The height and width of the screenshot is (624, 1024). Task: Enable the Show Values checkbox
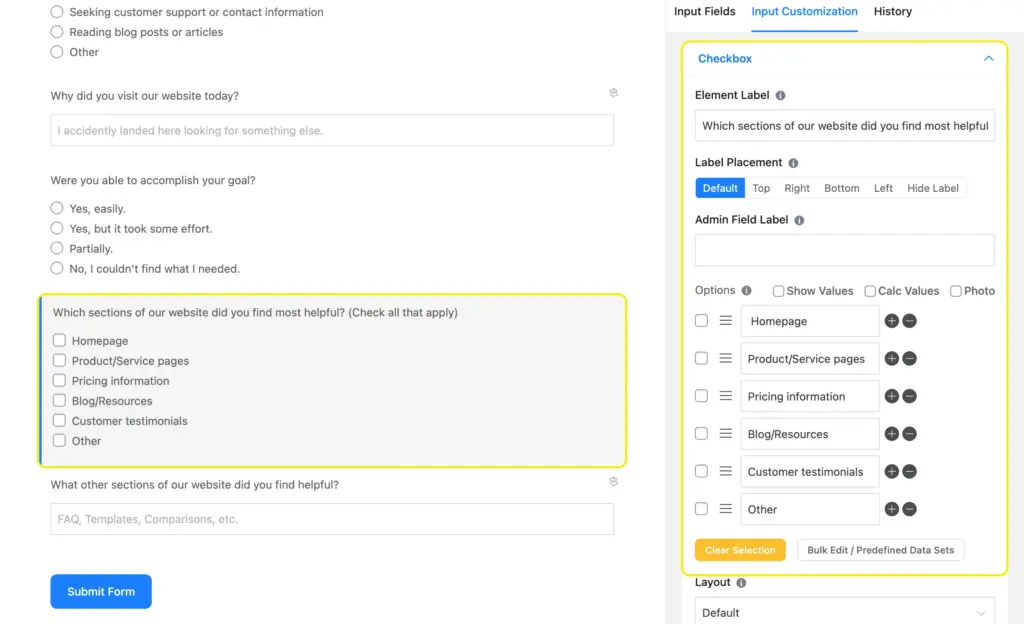pos(777,290)
